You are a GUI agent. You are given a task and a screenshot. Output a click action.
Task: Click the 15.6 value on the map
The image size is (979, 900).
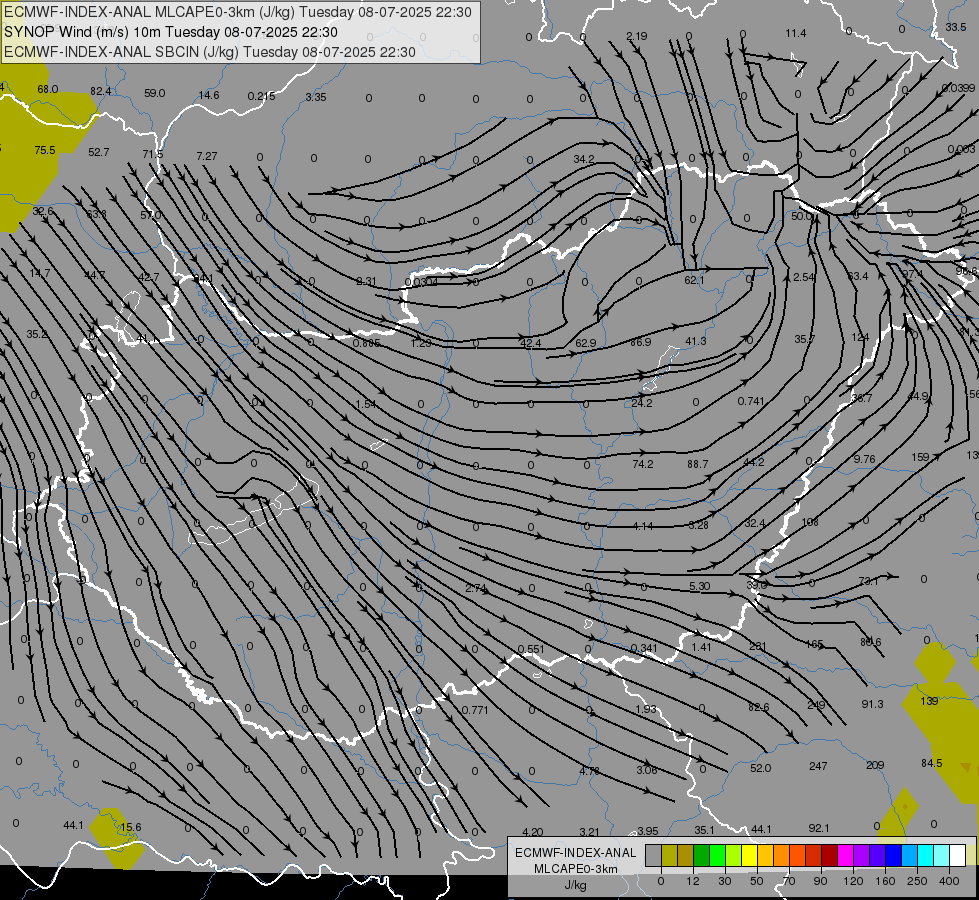(130, 827)
